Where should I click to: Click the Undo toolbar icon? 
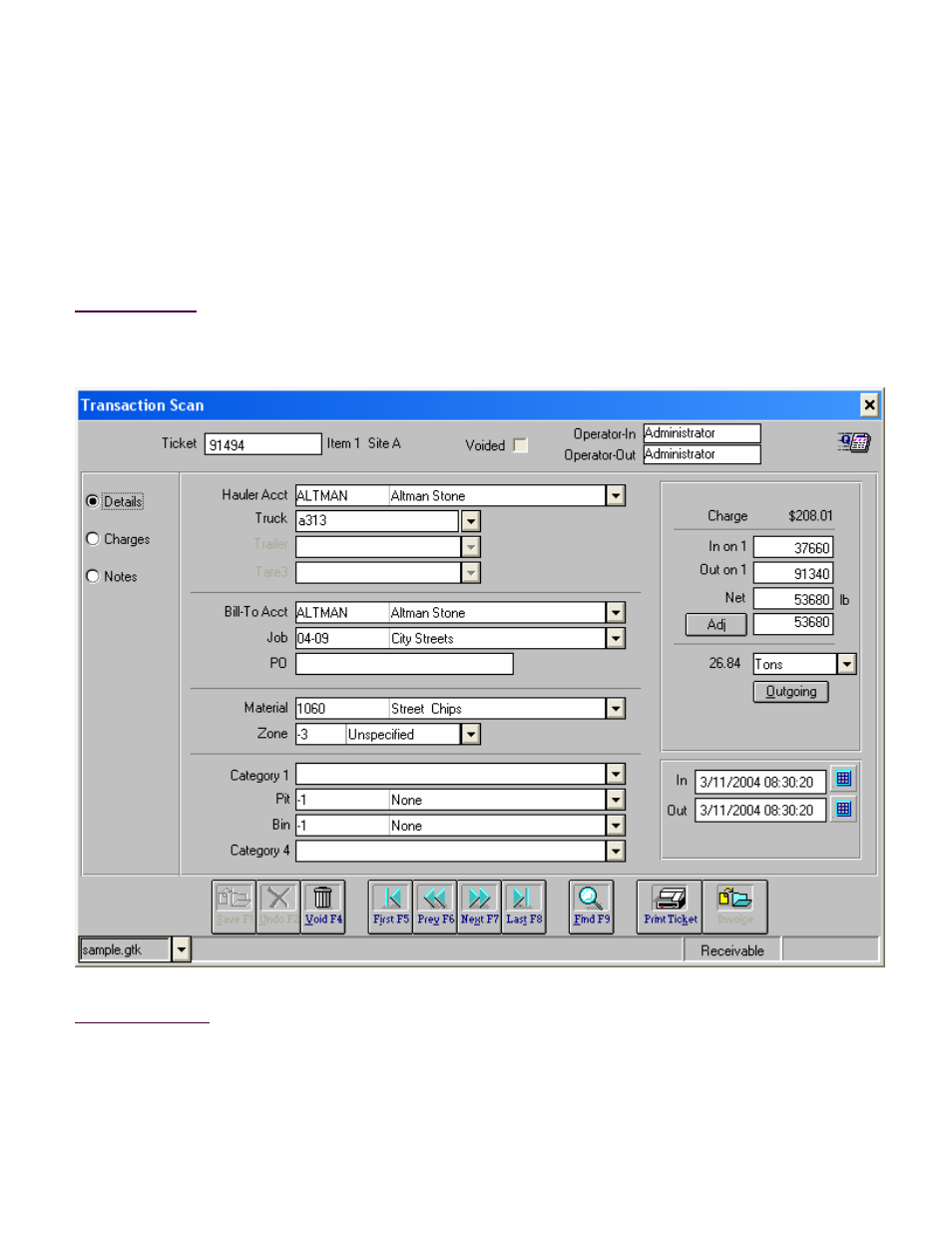point(278,907)
